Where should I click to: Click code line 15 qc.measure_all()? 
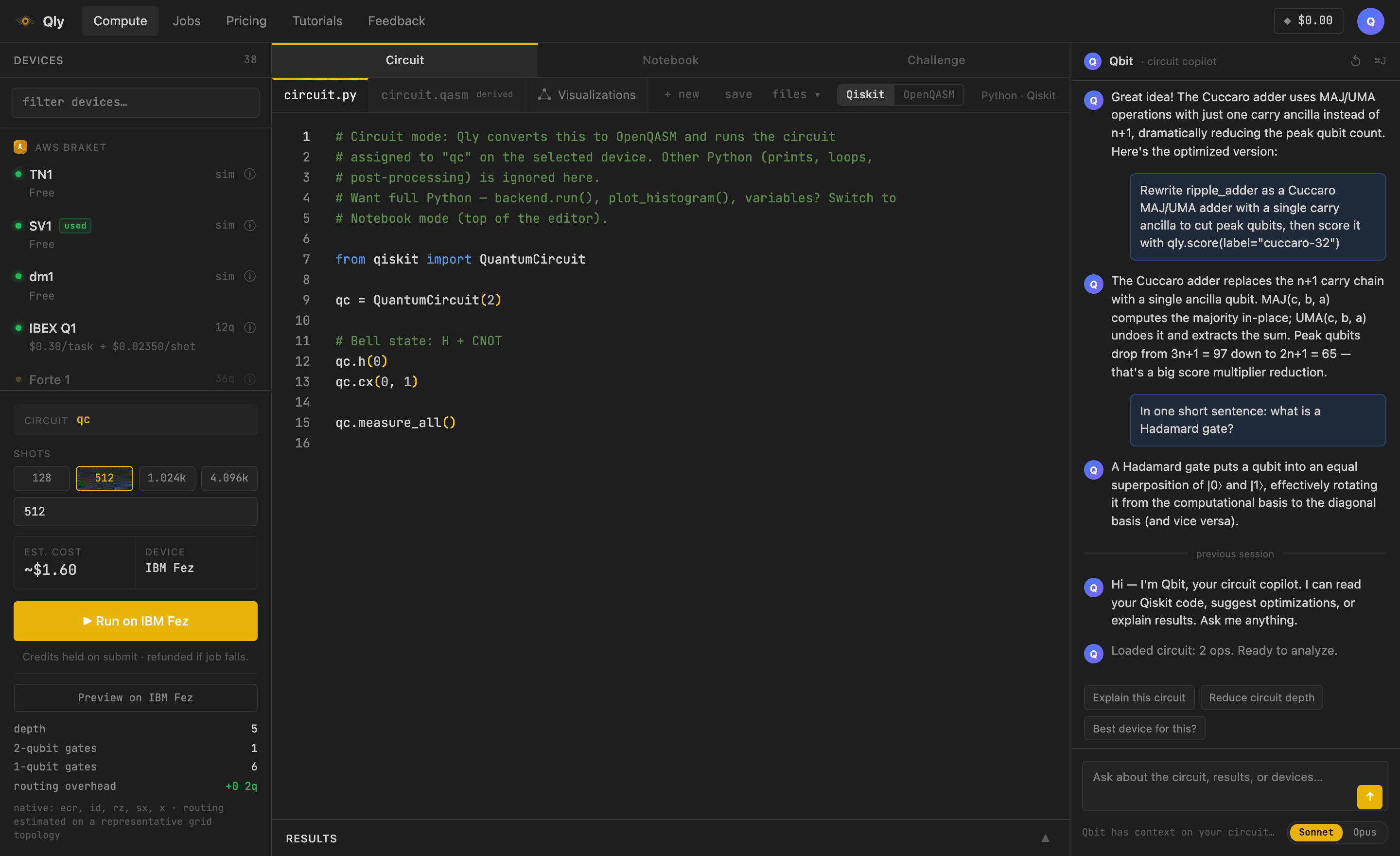[396, 422]
